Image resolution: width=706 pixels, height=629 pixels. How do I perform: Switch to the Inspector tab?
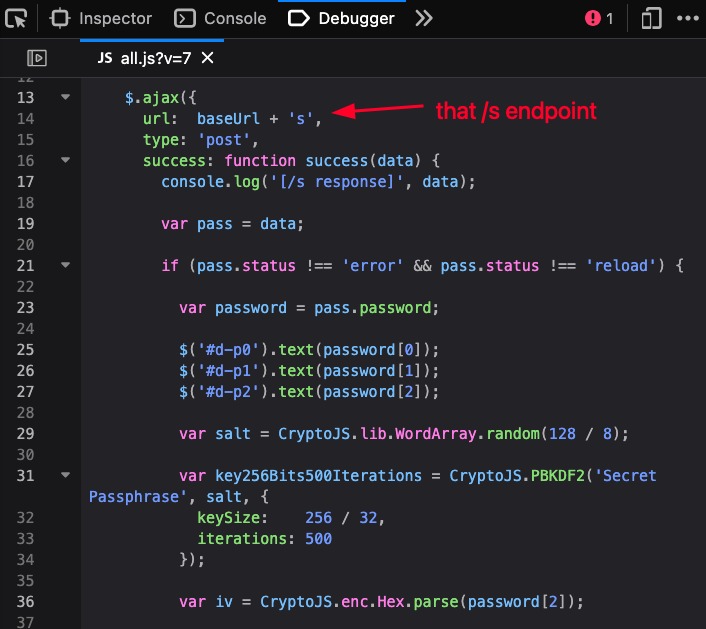click(x=103, y=18)
